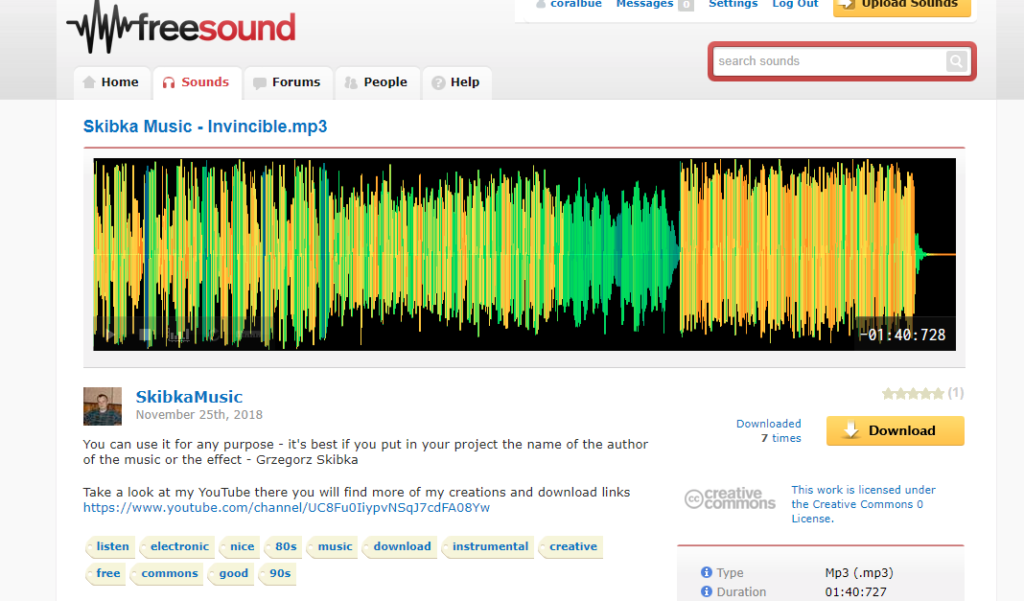Image resolution: width=1024 pixels, height=601 pixels.
Task: Click the '01:40:727' duration value
Action: 856,592
